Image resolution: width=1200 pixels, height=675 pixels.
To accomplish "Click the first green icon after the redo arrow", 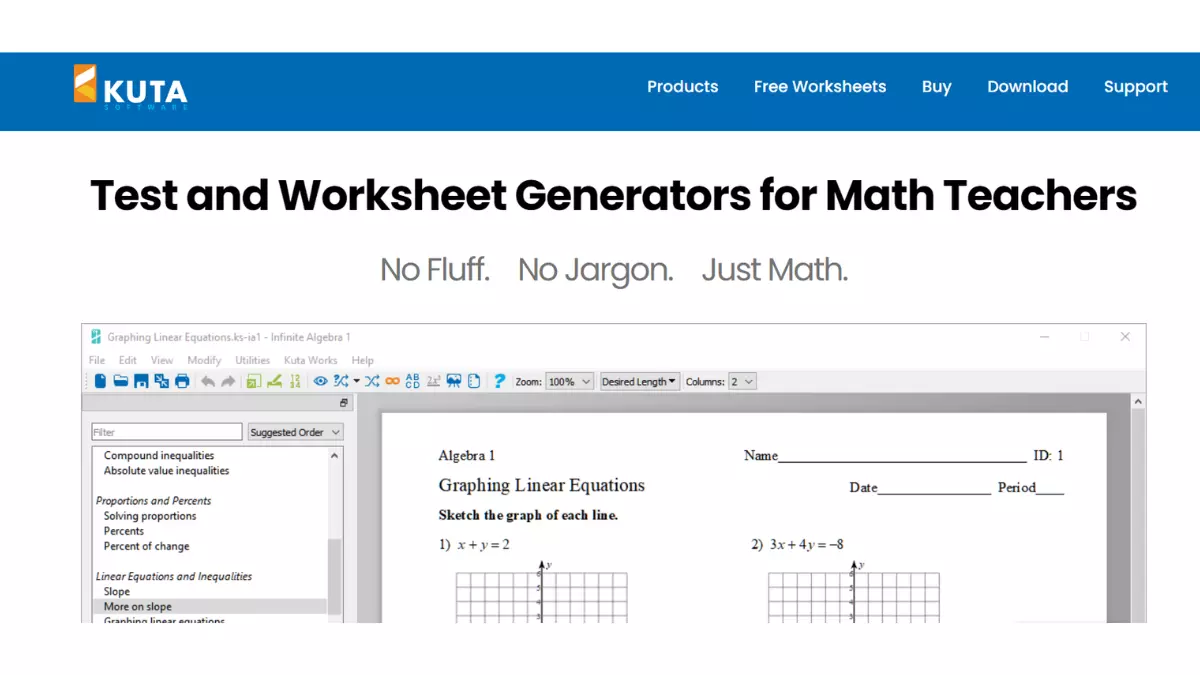I will pyautogui.click(x=253, y=381).
